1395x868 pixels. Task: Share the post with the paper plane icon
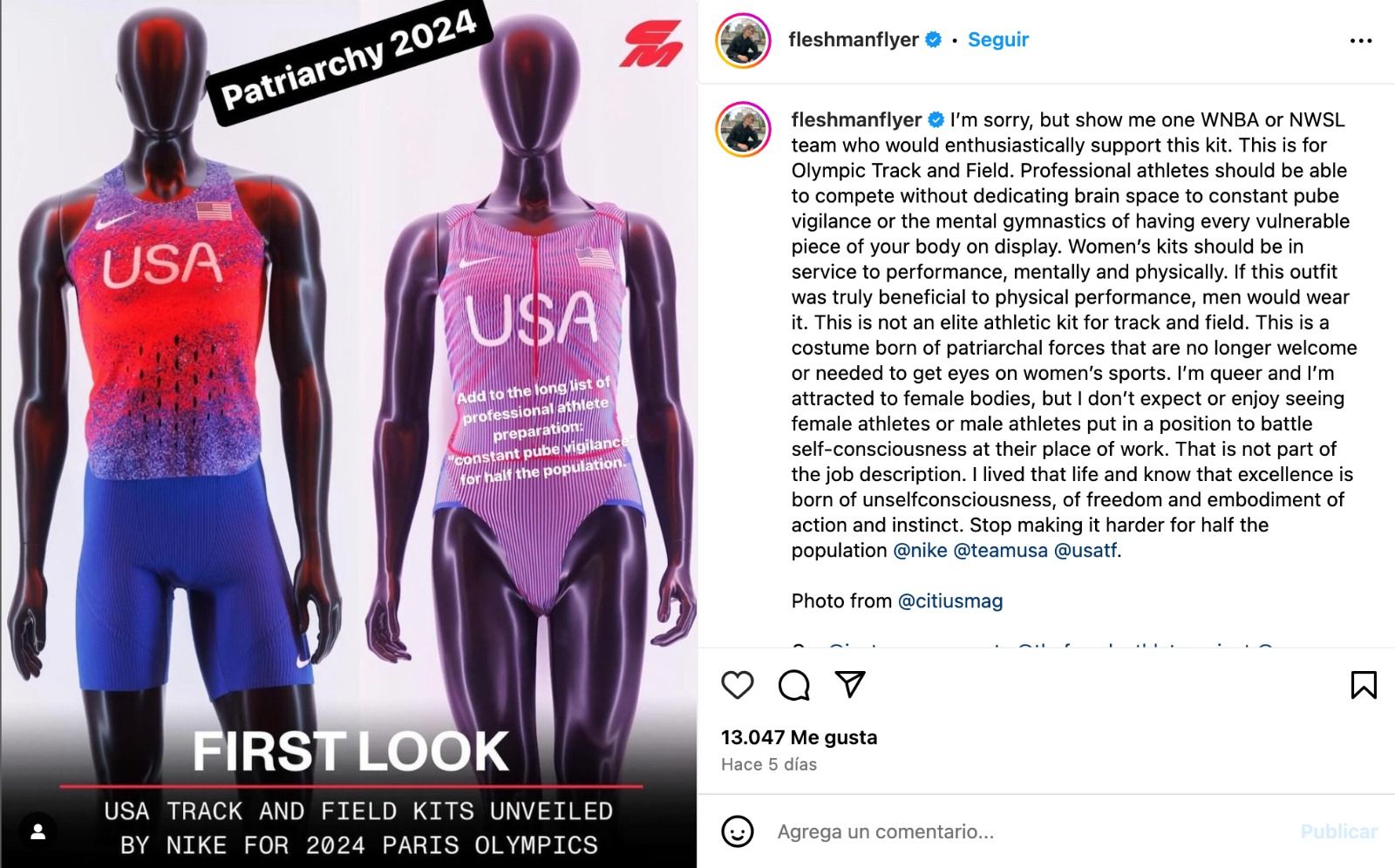pos(850,684)
